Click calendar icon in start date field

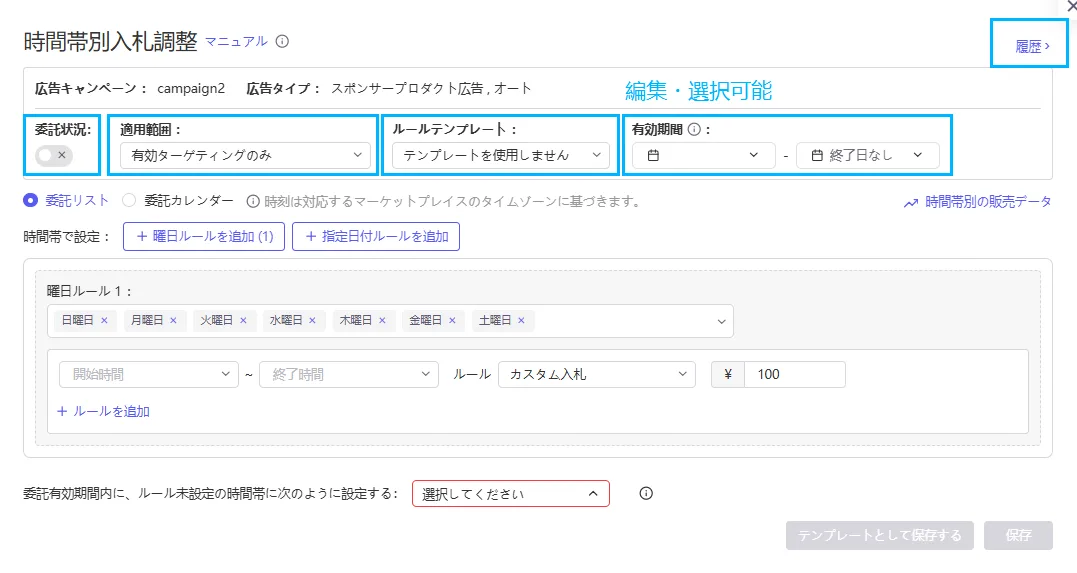click(653, 155)
